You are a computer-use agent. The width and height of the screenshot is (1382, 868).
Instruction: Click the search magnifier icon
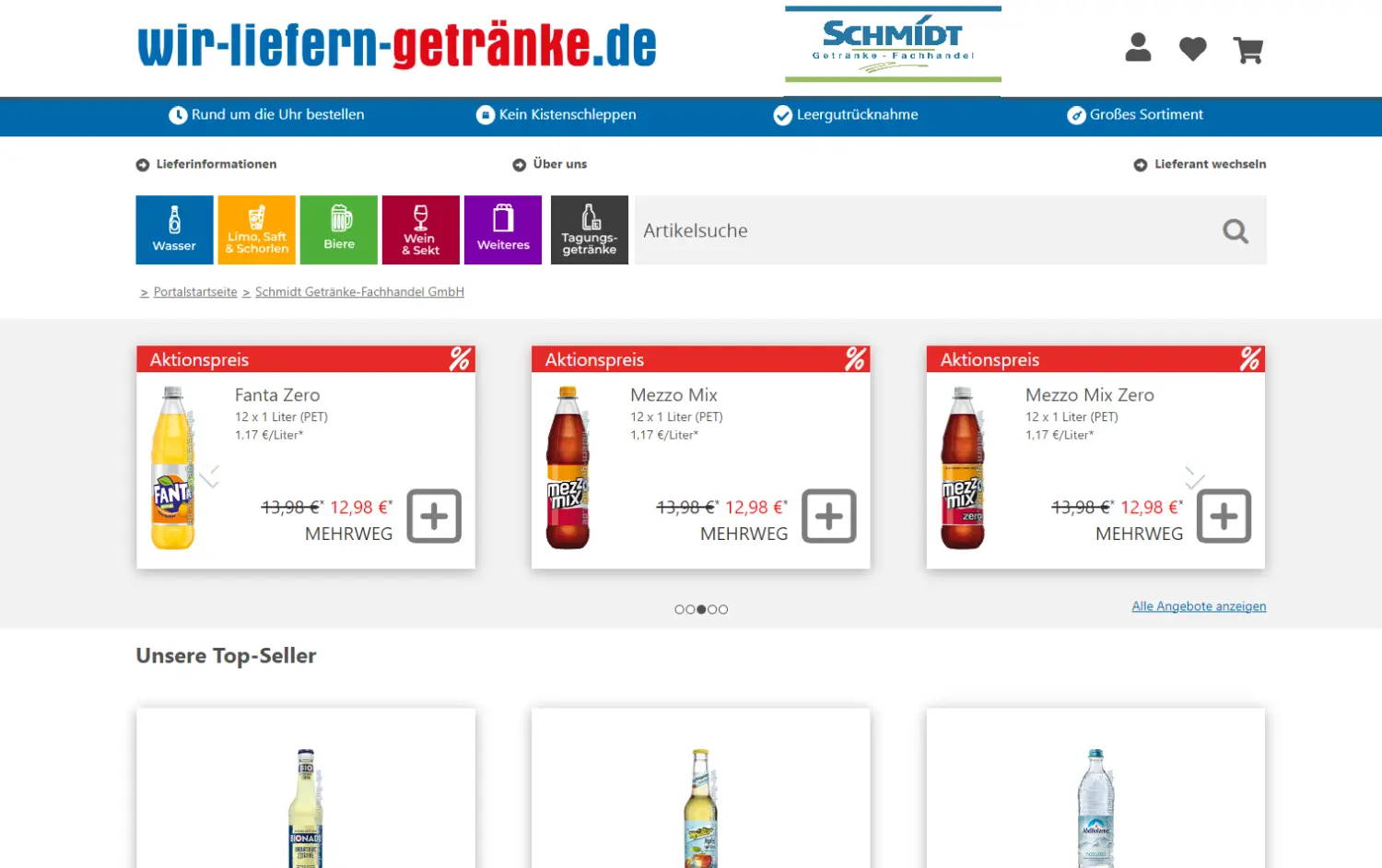(1236, 230)
